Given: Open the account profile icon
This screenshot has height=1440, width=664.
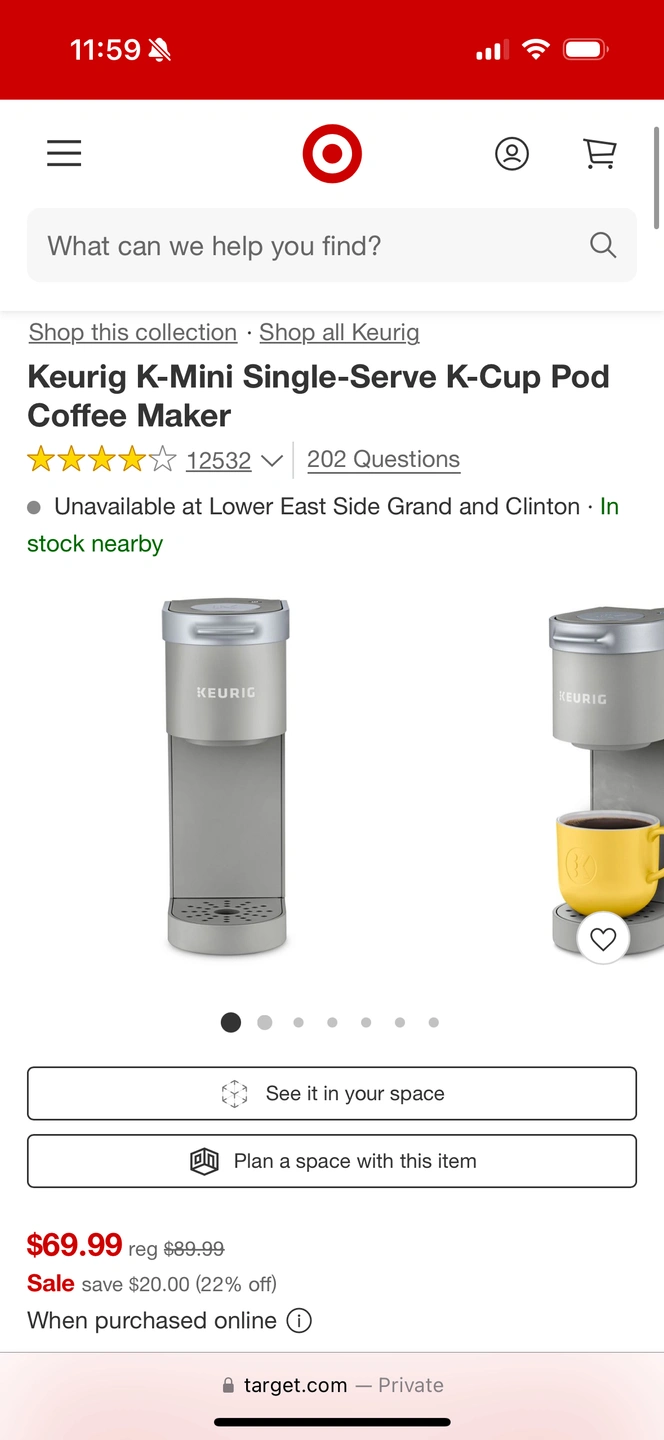Looking at the screenshot, I should pyautogui.click(x=512, y=154).
